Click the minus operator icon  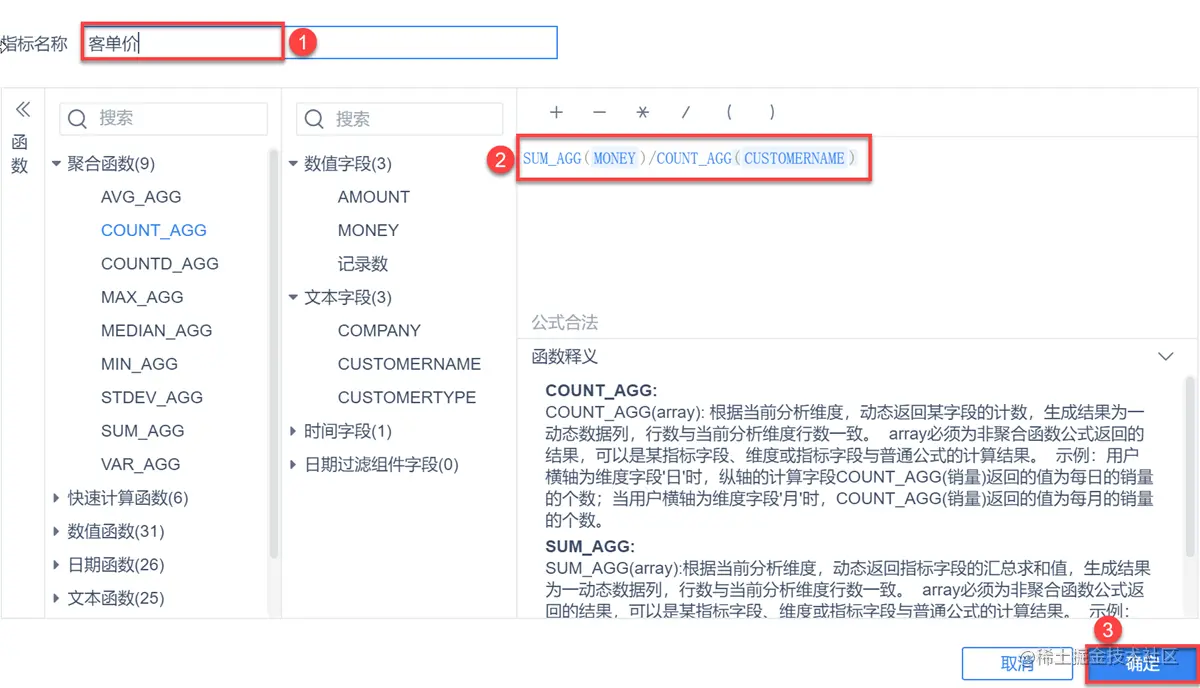pyautogui.click(x=599, y=113)
